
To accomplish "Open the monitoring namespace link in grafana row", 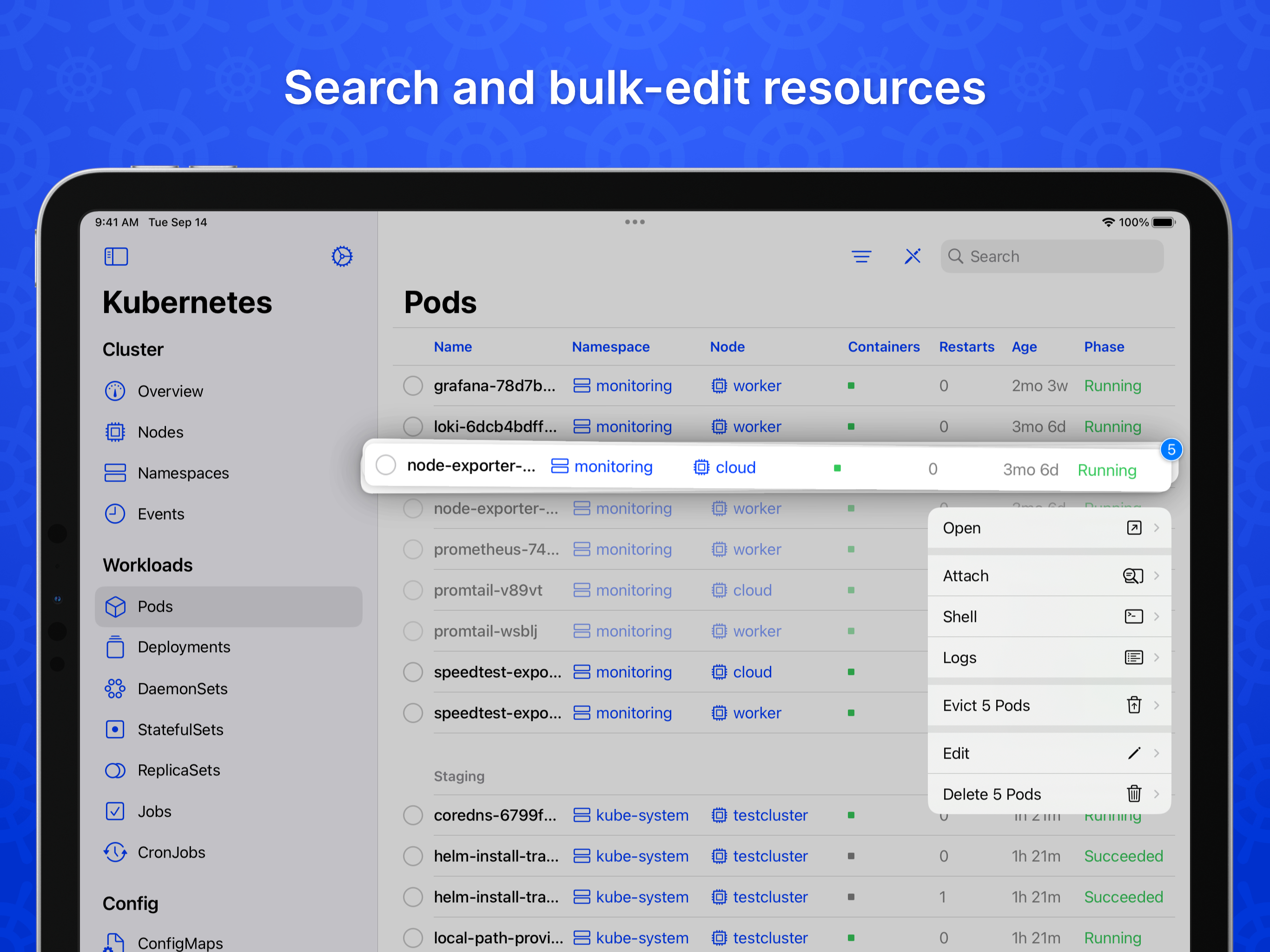I will [622, 386].
